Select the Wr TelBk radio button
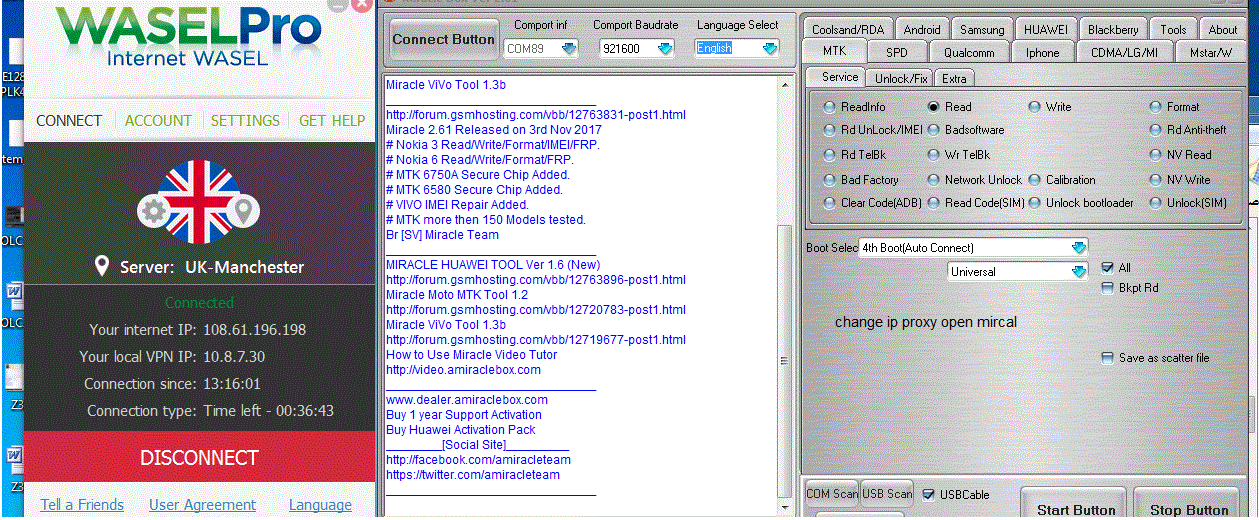This screenshot has width=1259, height=520. coord(934,155)
